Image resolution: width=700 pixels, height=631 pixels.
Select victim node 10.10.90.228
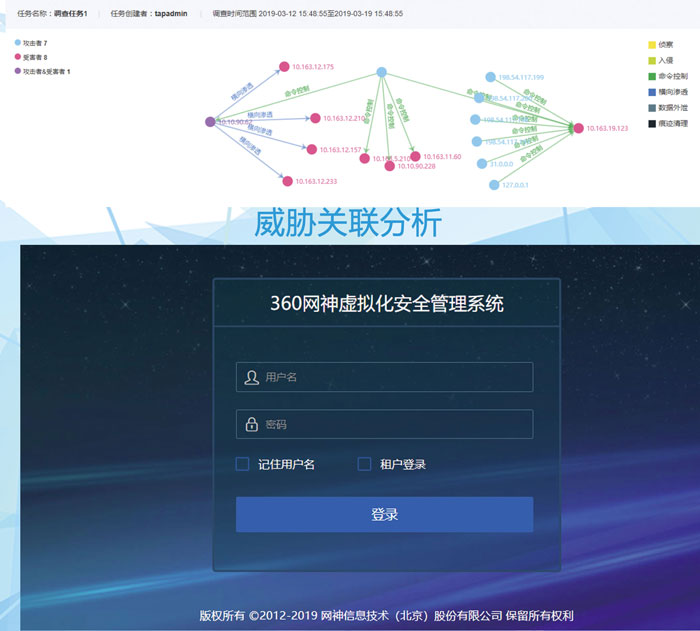point(389,166)
